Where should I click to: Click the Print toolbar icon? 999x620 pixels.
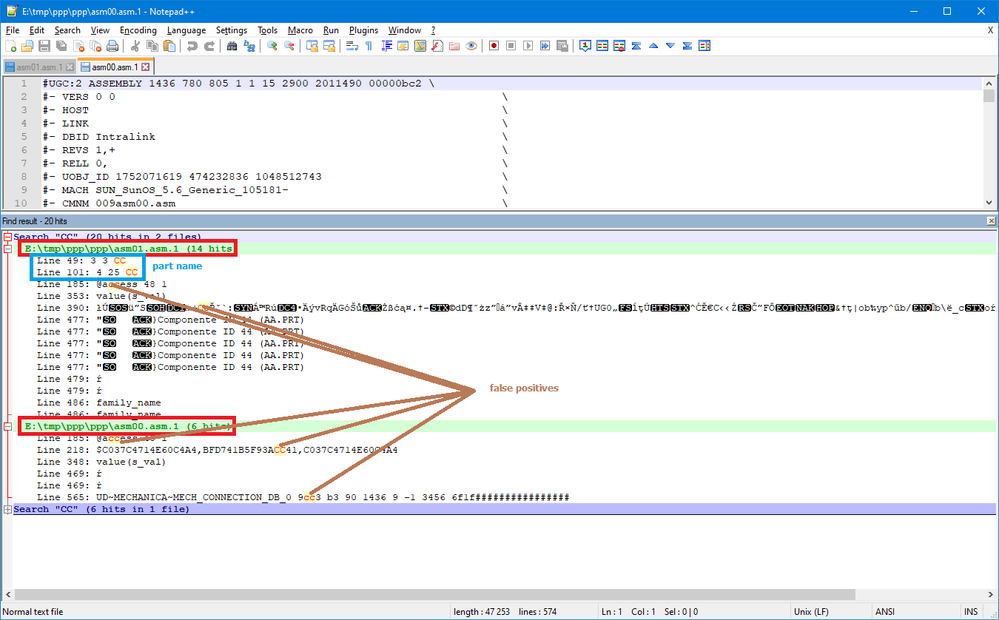113,46
